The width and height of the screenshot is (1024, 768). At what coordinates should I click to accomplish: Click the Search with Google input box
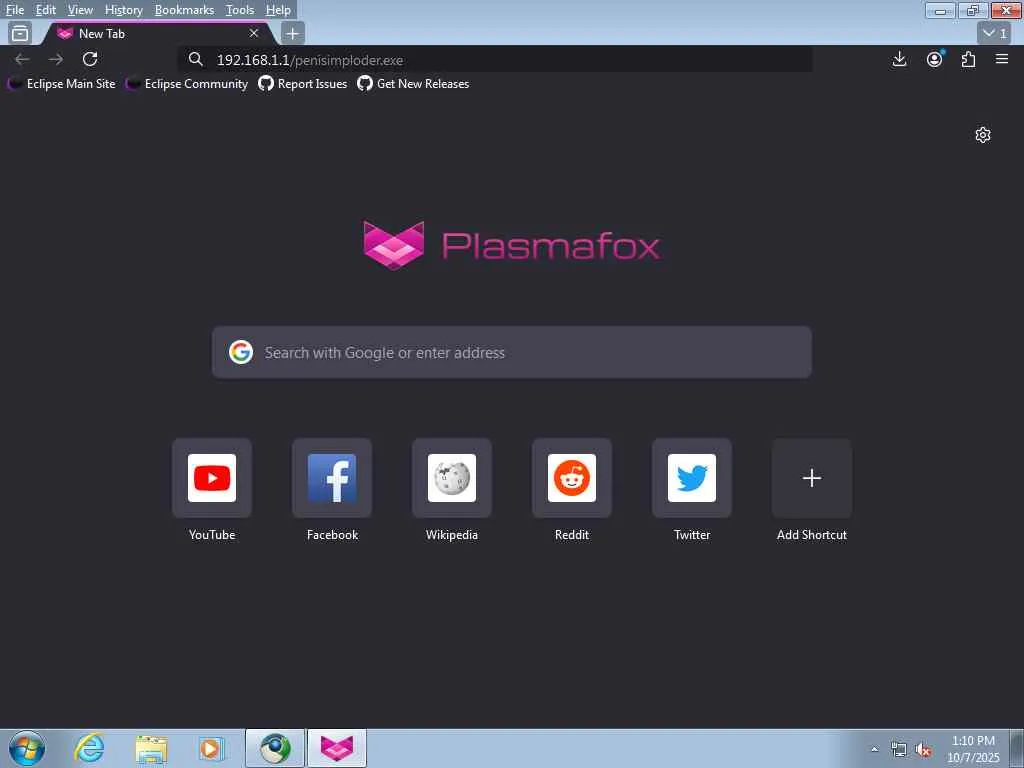click(512, 353)
